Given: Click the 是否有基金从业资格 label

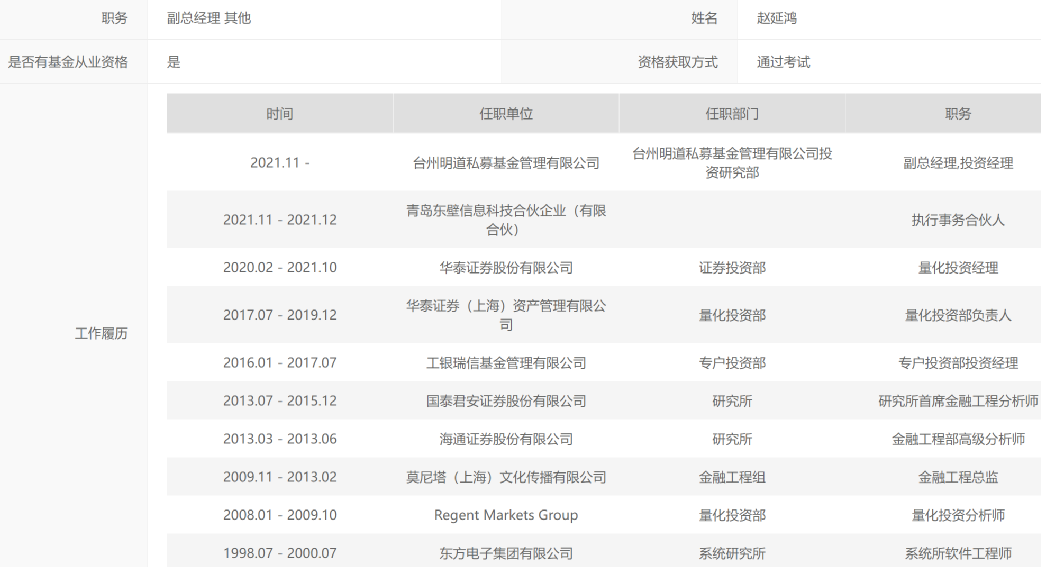Looking at the screenshot, I should pyautogui.click(x=68, y=62).
